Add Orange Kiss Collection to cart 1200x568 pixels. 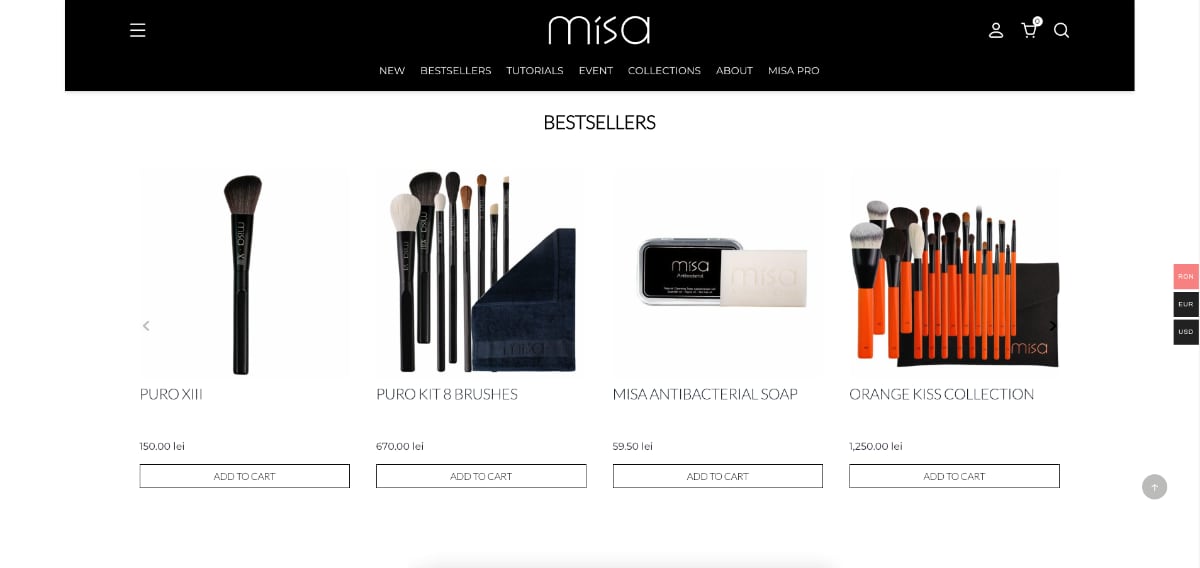[954, 476]
